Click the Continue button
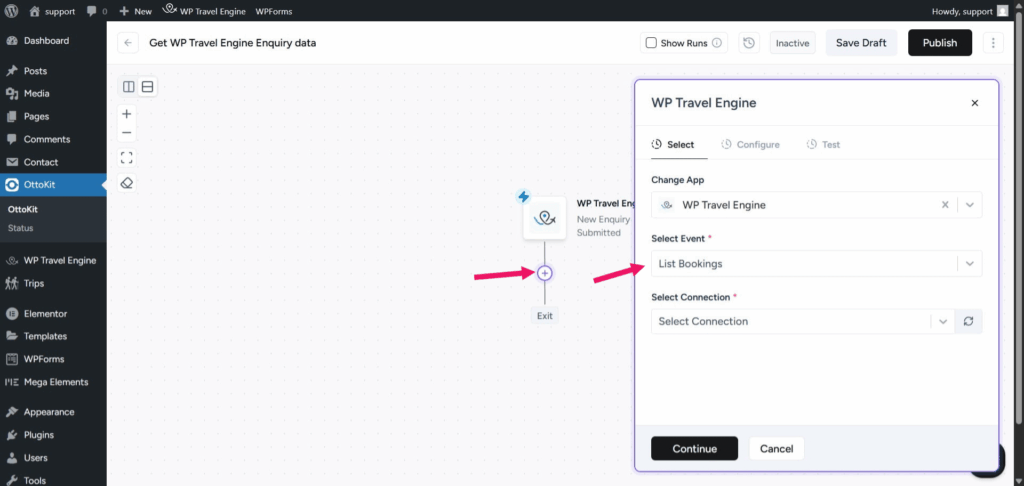This screenshot has height=486, width=1024. tap(694, 449)
